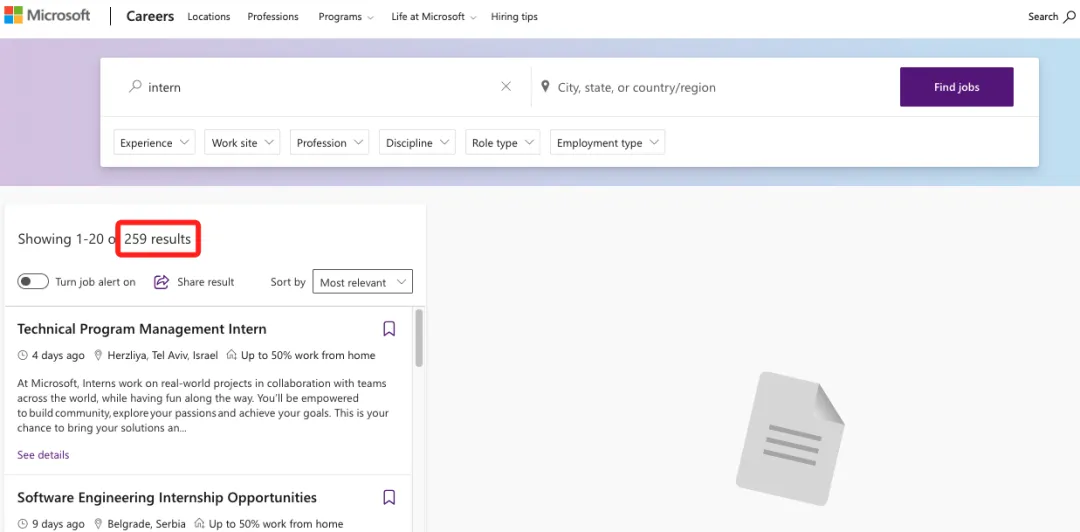Viewport: 1080px width, 532px height.
Task: Open the Hiring tips nav item
Action: [515, 17]
